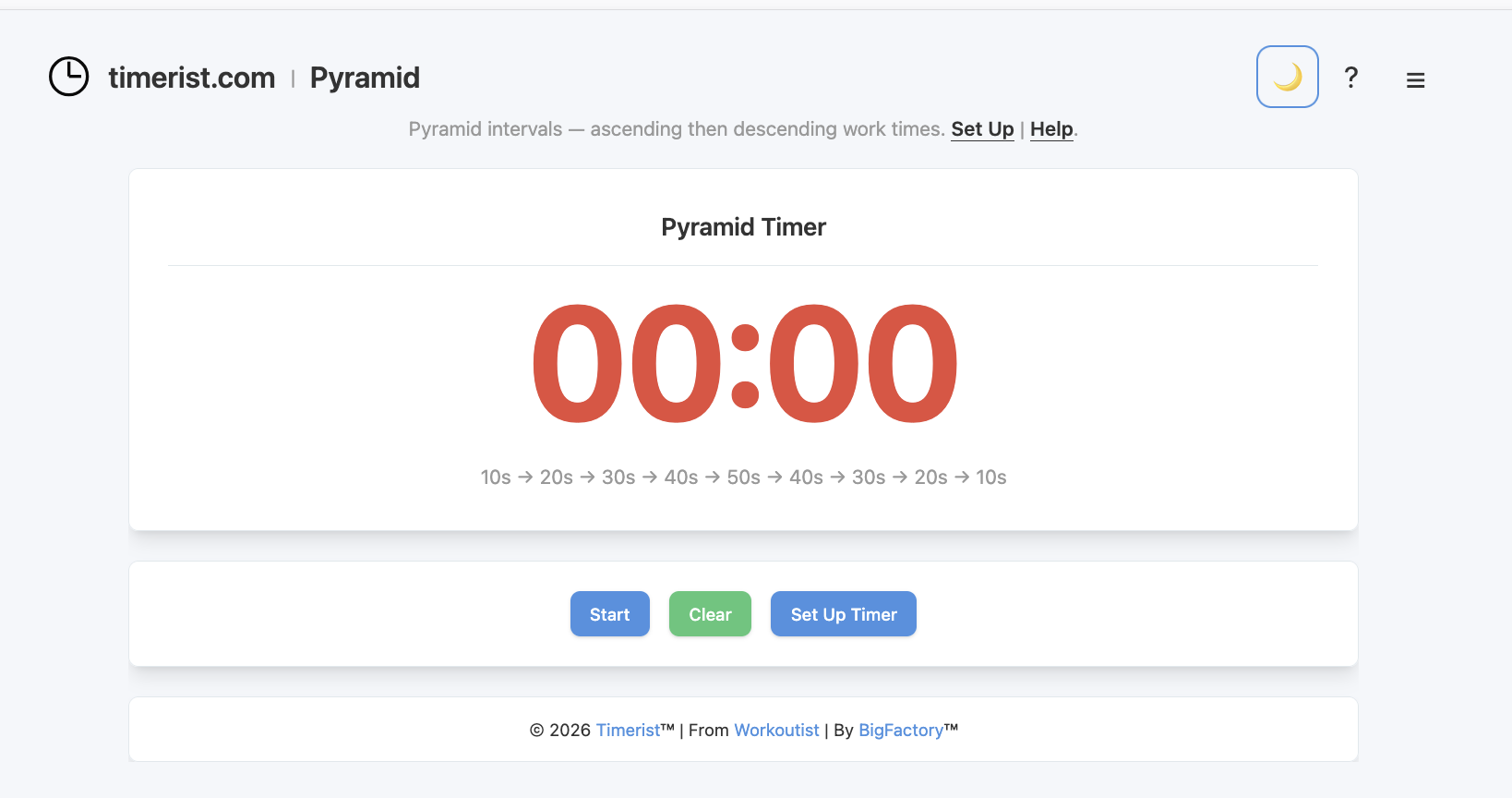
Task: Start the Pyramid Timer
Action: 609,613
